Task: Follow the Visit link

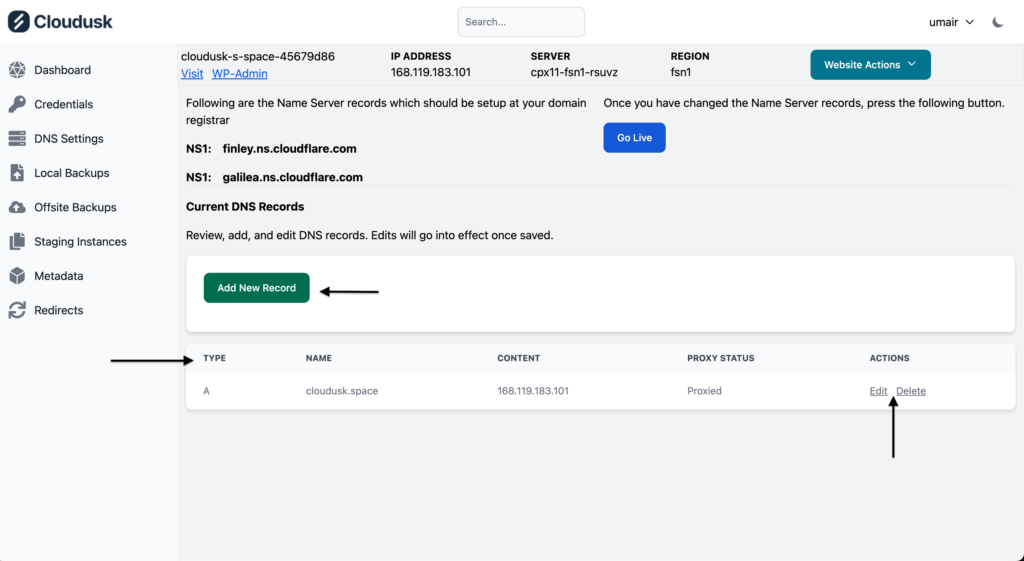Action: tap(192, 74)
